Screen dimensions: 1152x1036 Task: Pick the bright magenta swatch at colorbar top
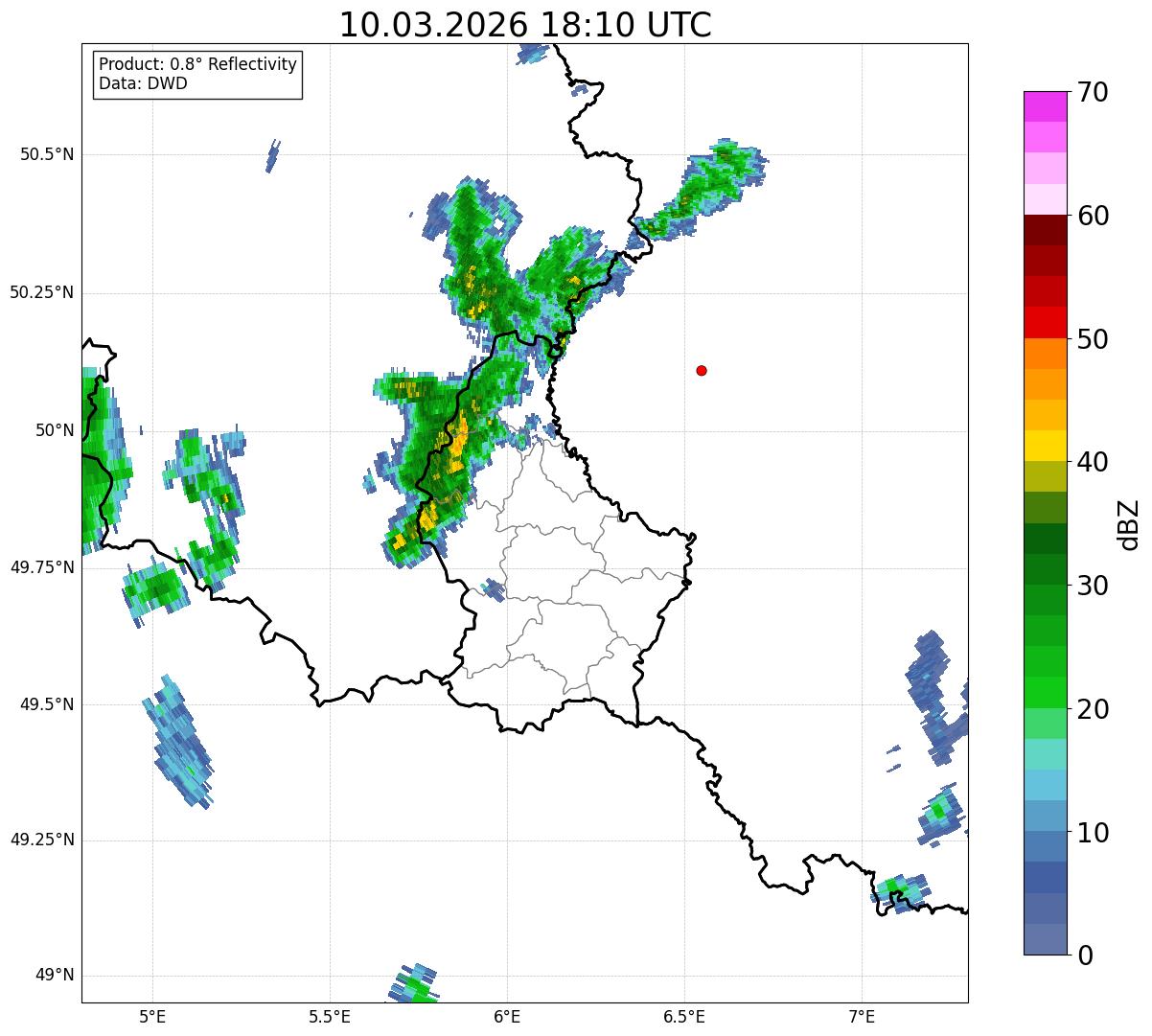1046,106
